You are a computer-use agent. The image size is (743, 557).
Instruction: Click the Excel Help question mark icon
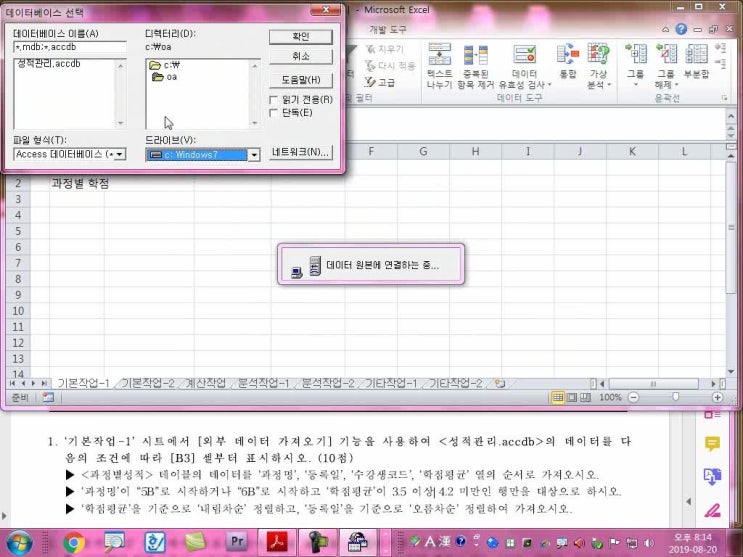(681, 29)
